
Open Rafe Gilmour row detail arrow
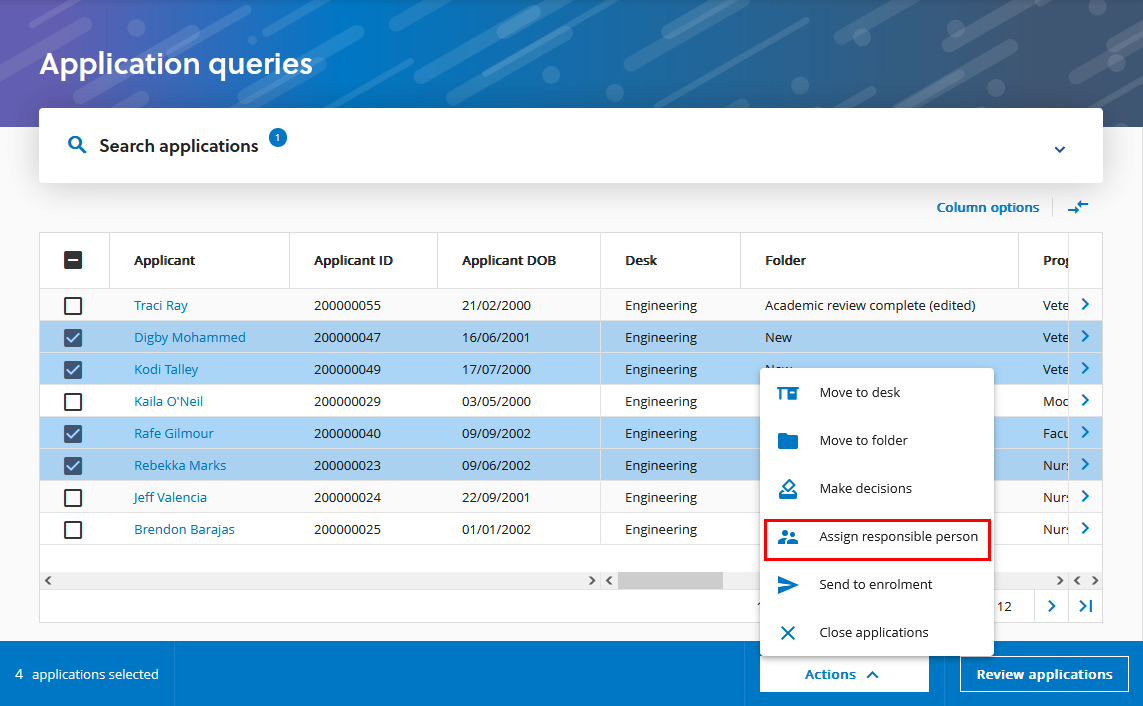click(1085, 433)
